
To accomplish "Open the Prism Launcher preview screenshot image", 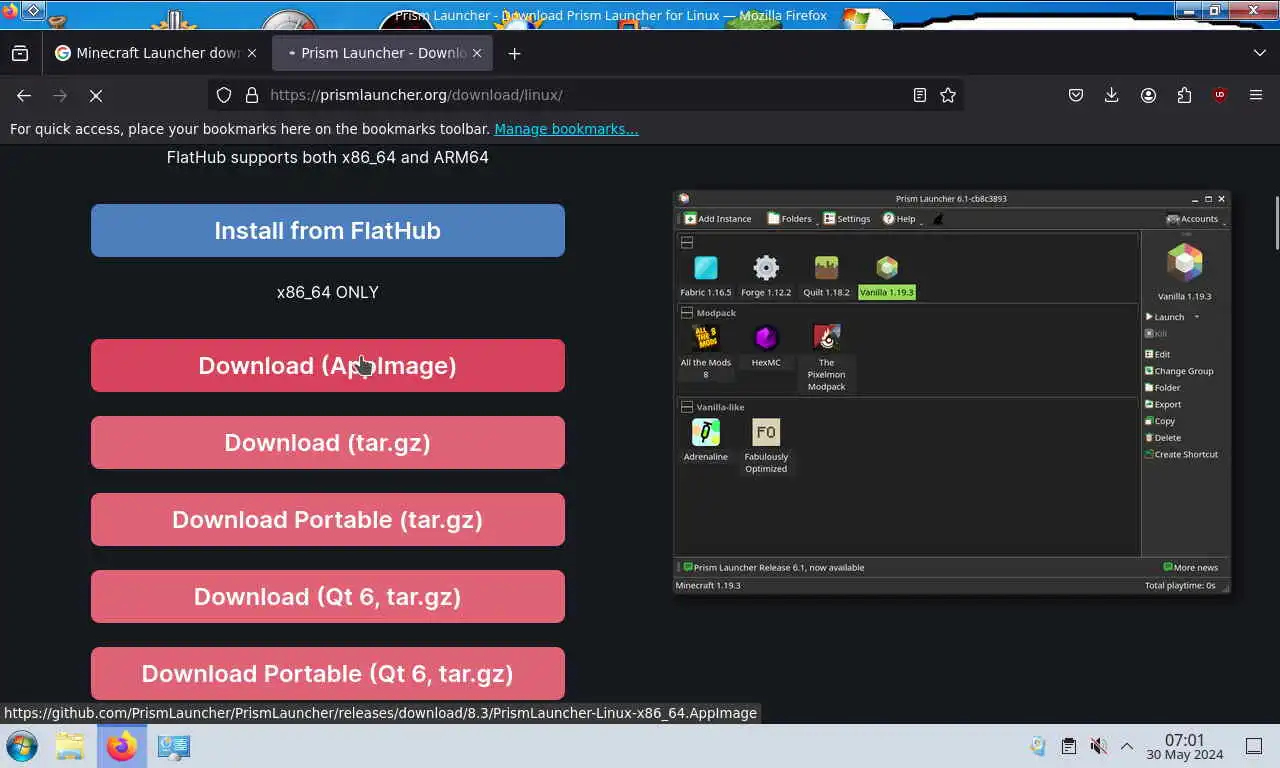I will pyautogui.click(x=952, y=392).
